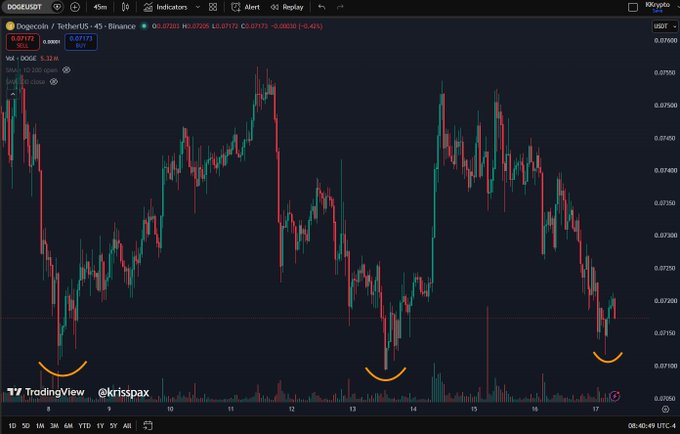Open the USDT currency dropdown
The image size is (680, 434).
665,26
